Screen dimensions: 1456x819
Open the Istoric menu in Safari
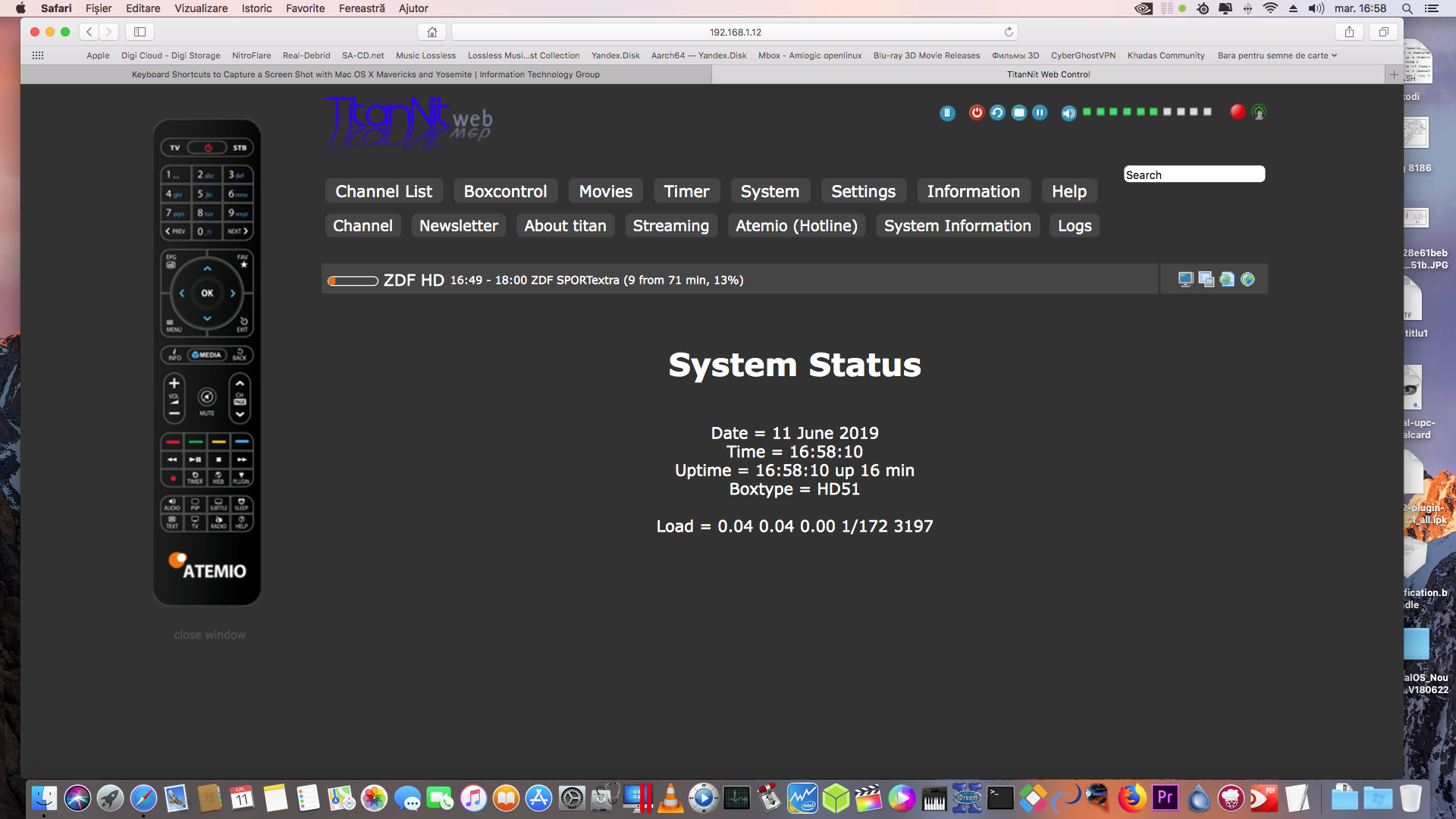[x=256, y=8]
